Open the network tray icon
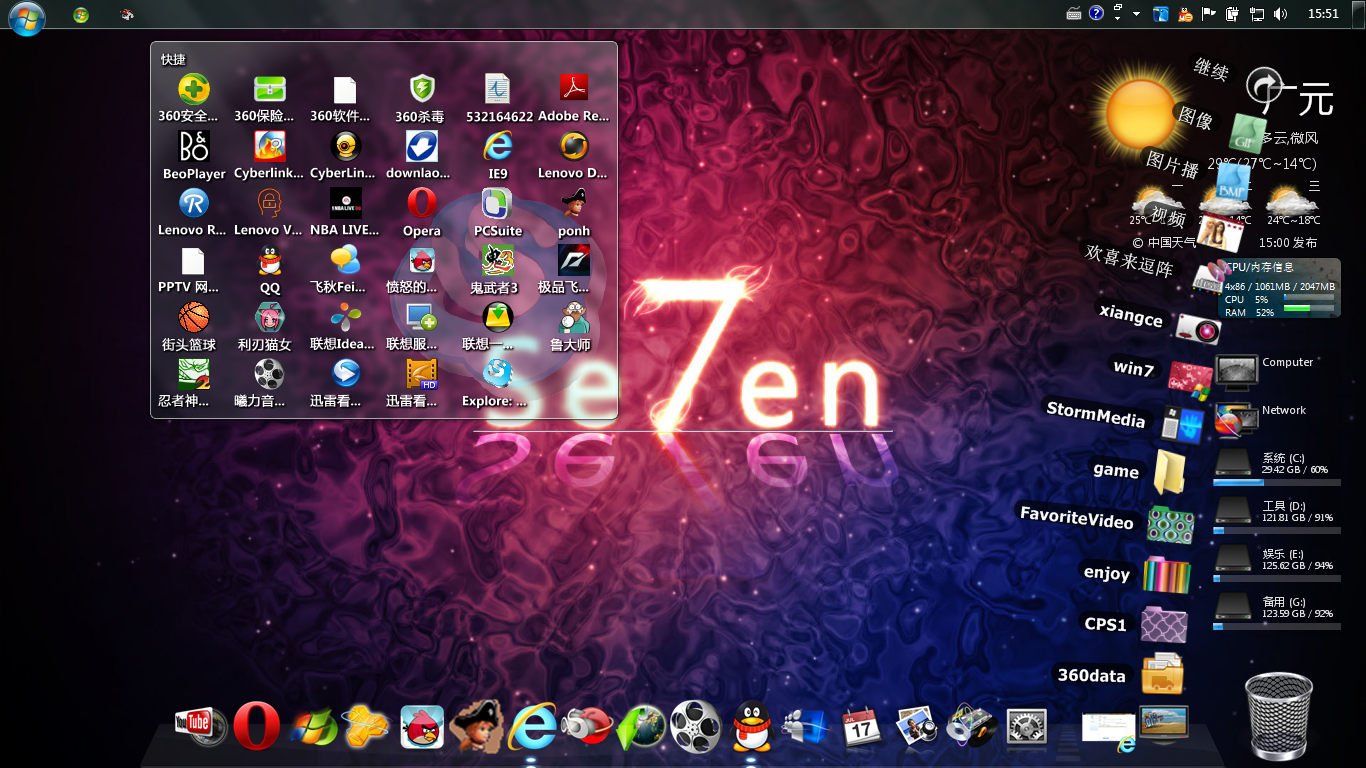Viewport: 1366px width, 768px height. (x=1257, y=14)
